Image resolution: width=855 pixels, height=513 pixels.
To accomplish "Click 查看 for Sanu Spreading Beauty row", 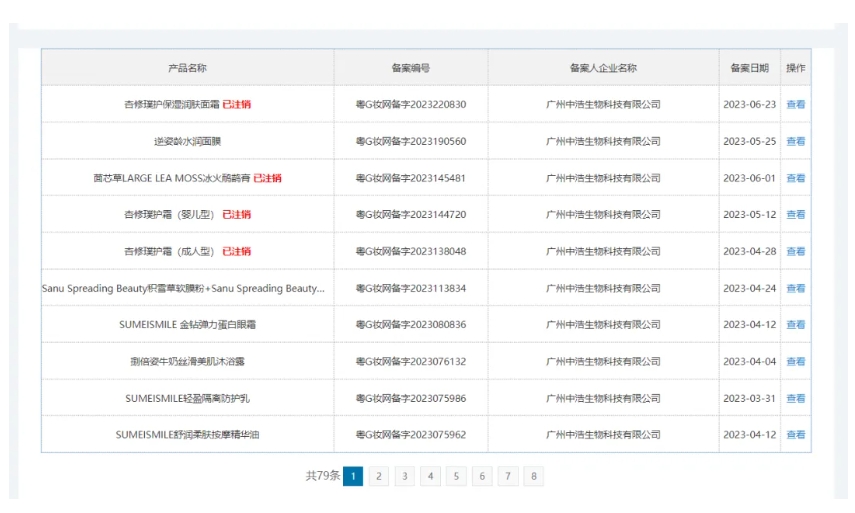I will (x=796, y=288).
